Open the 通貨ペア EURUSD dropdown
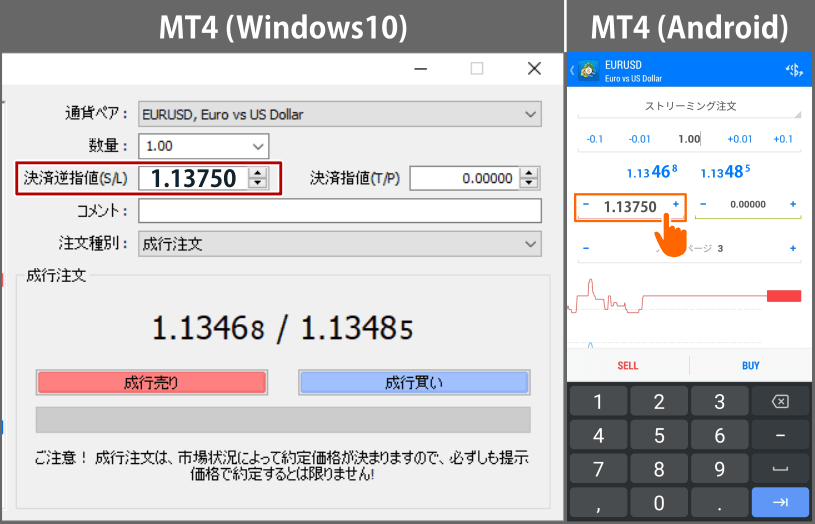 (x=339, y=114)
